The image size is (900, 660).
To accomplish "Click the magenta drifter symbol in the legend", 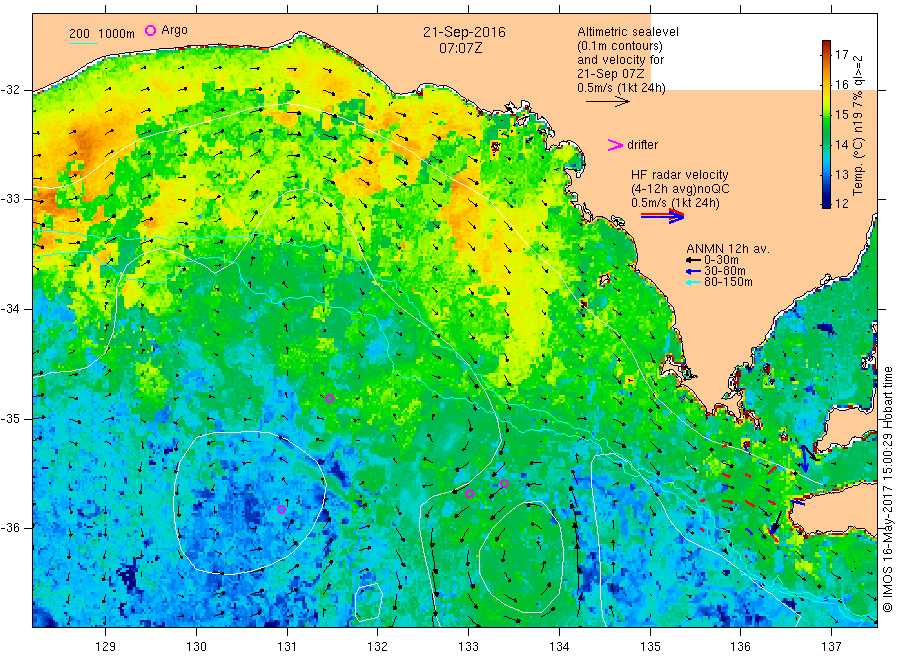I will coord(615,145).
